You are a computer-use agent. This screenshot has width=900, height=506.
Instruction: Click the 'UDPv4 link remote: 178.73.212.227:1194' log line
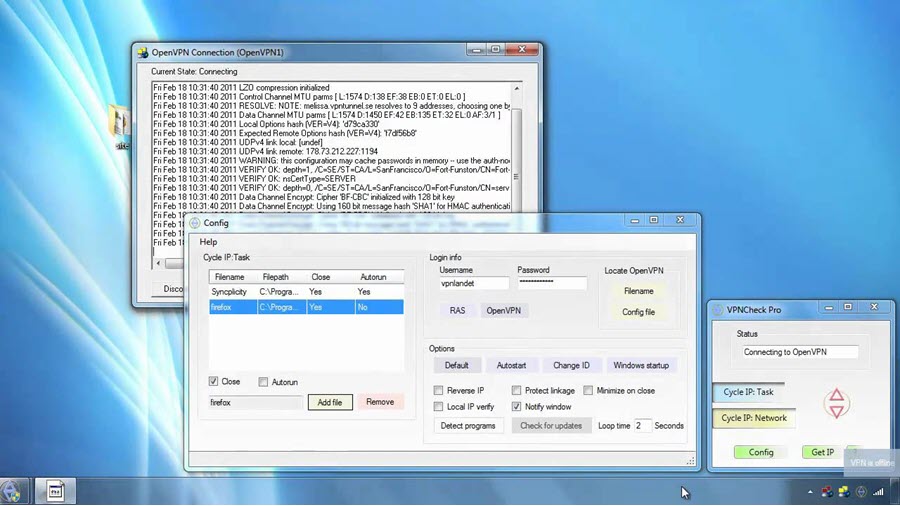click(265, 151)
